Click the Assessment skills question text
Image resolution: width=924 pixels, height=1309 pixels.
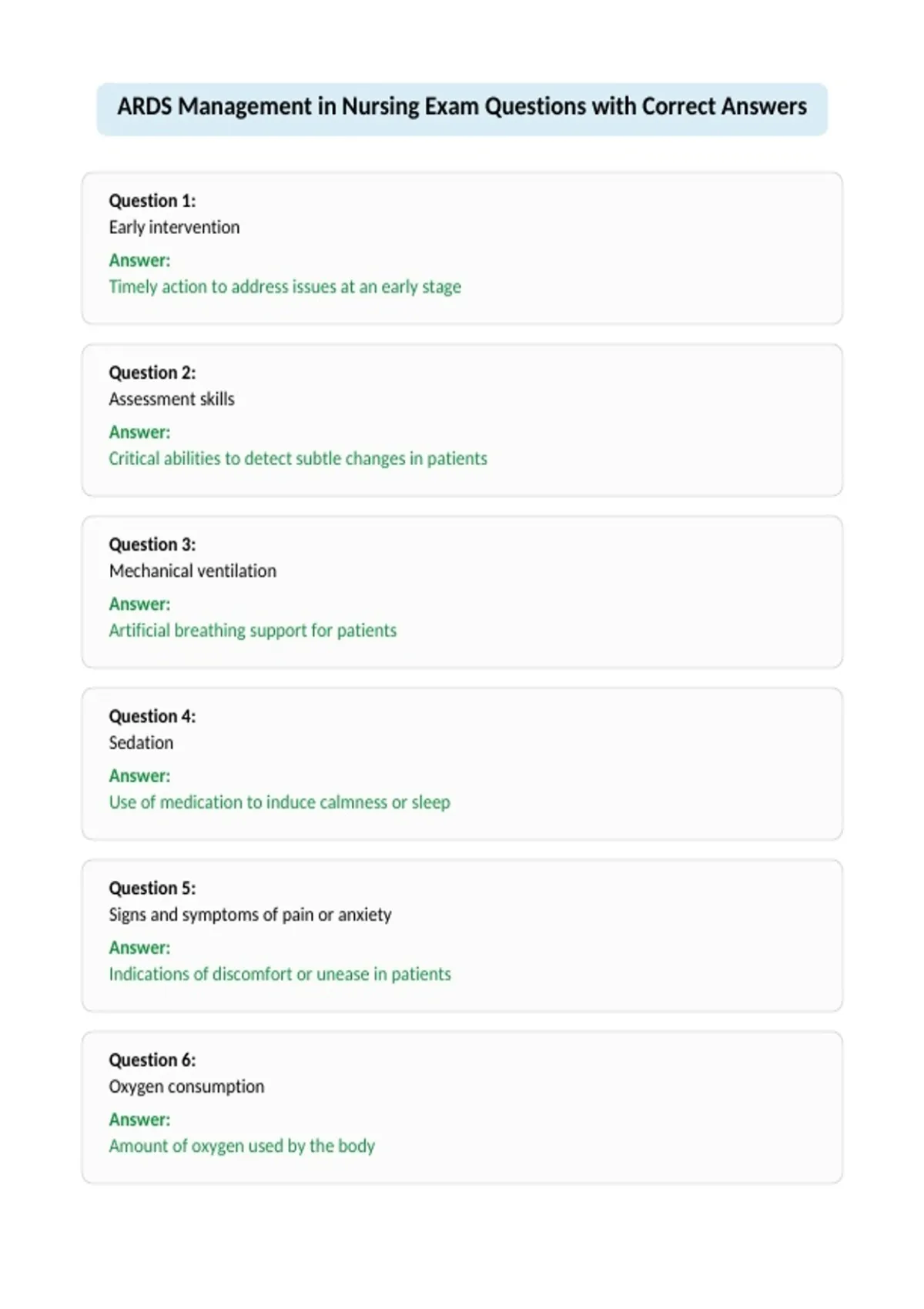172,399
